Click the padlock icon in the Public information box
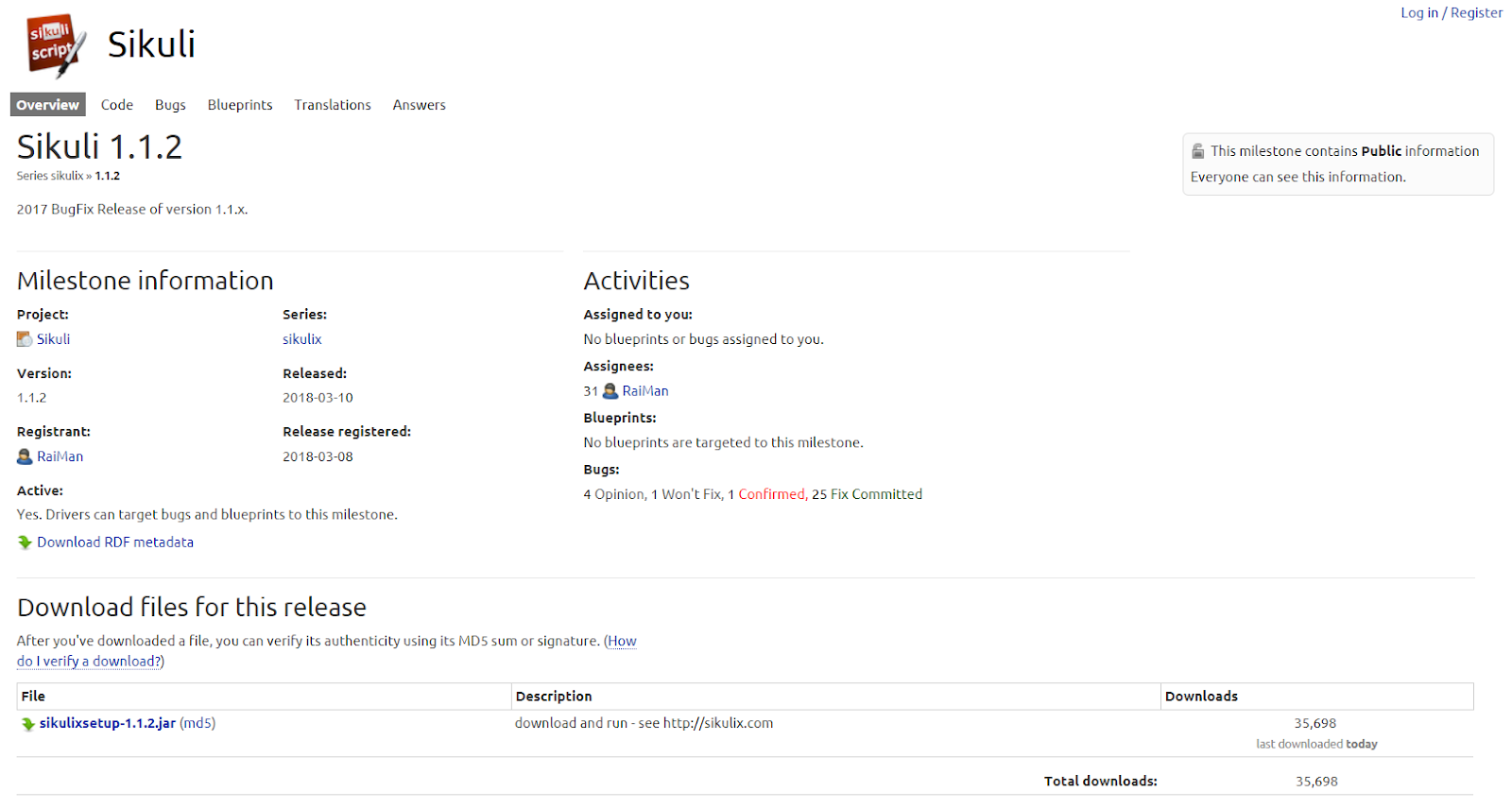Viewport: 1512px width, 809px height. coord(1198,151)
